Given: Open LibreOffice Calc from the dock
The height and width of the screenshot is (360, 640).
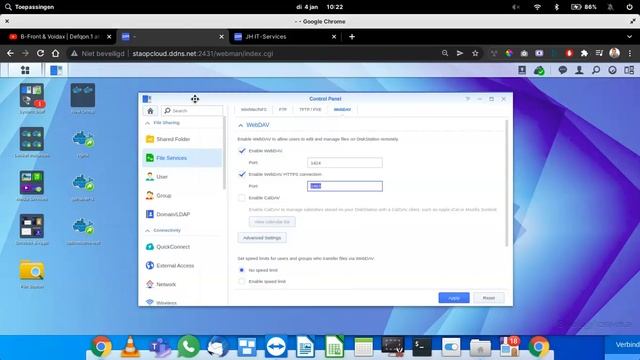Looking at the screenshot, I should pyautogui.click(x=334, y=347).
